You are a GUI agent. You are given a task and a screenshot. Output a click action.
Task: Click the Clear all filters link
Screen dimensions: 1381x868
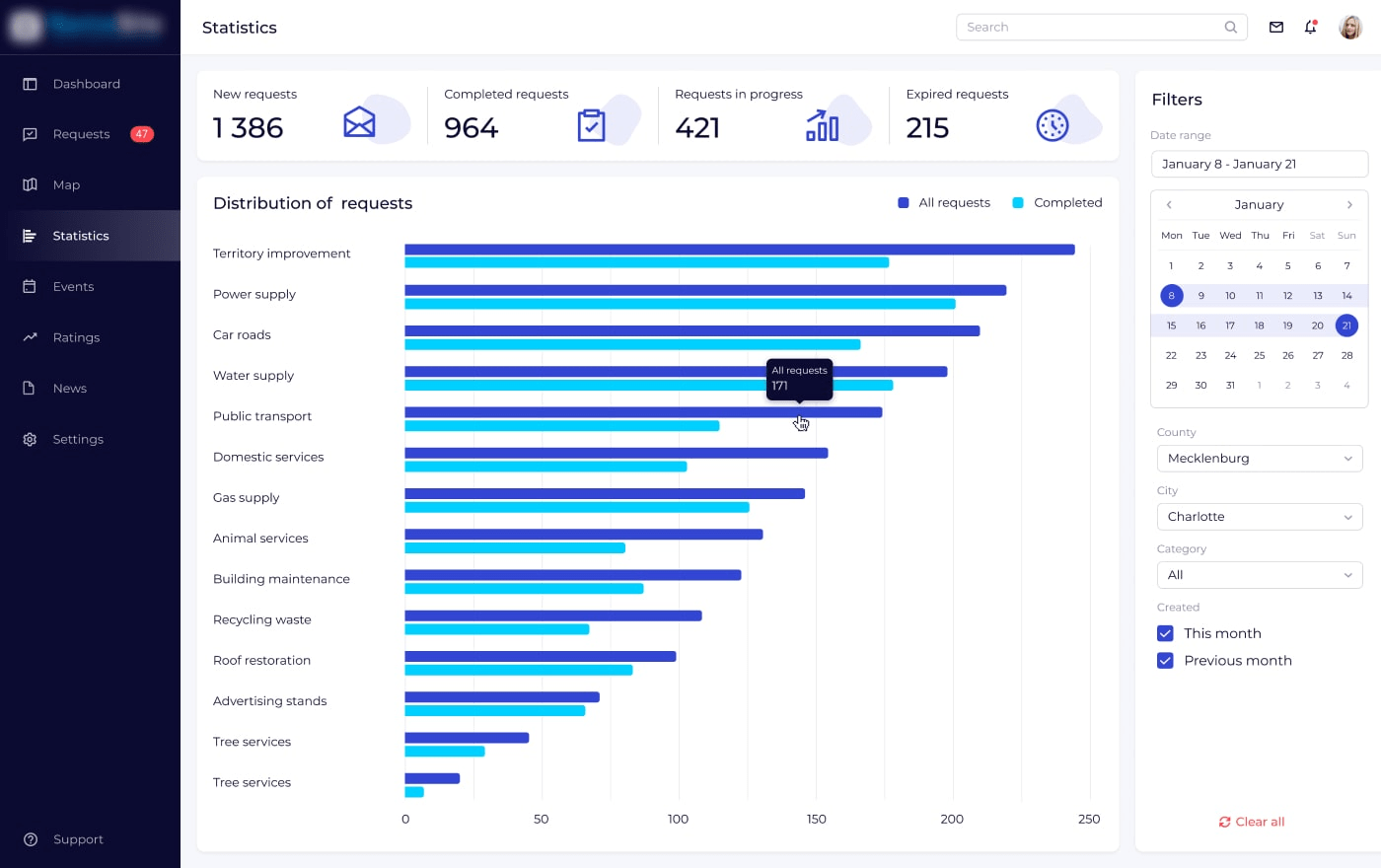click(x=1252, y=822)
